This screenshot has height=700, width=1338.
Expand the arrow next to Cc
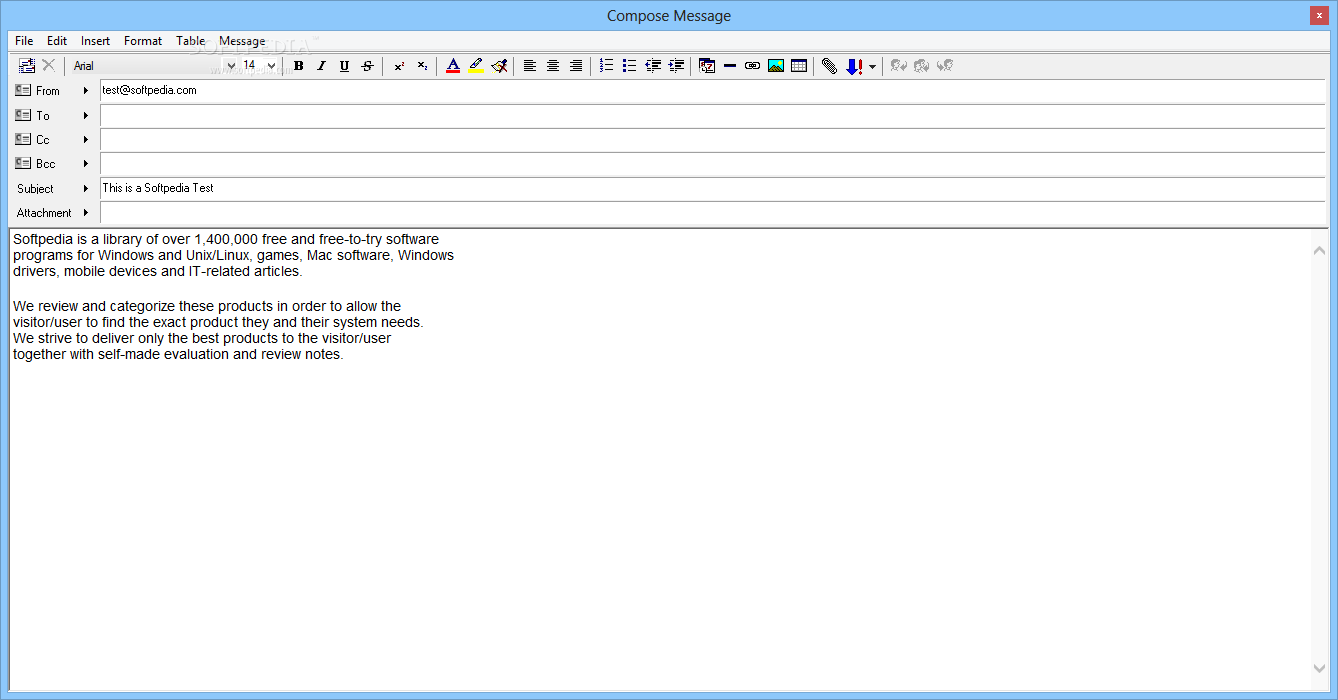coord(86,139)
